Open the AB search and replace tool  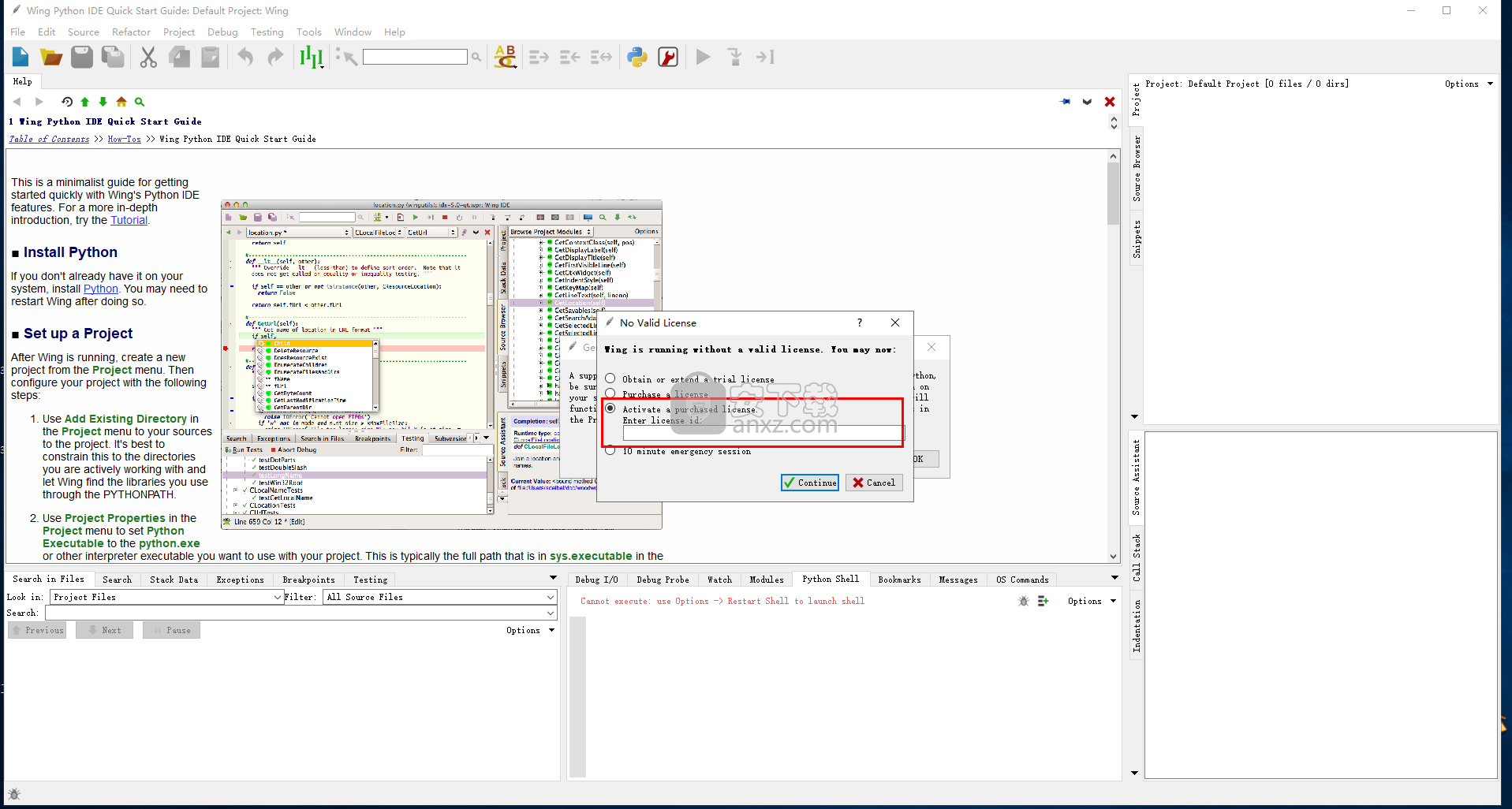[x=506, y=57]
